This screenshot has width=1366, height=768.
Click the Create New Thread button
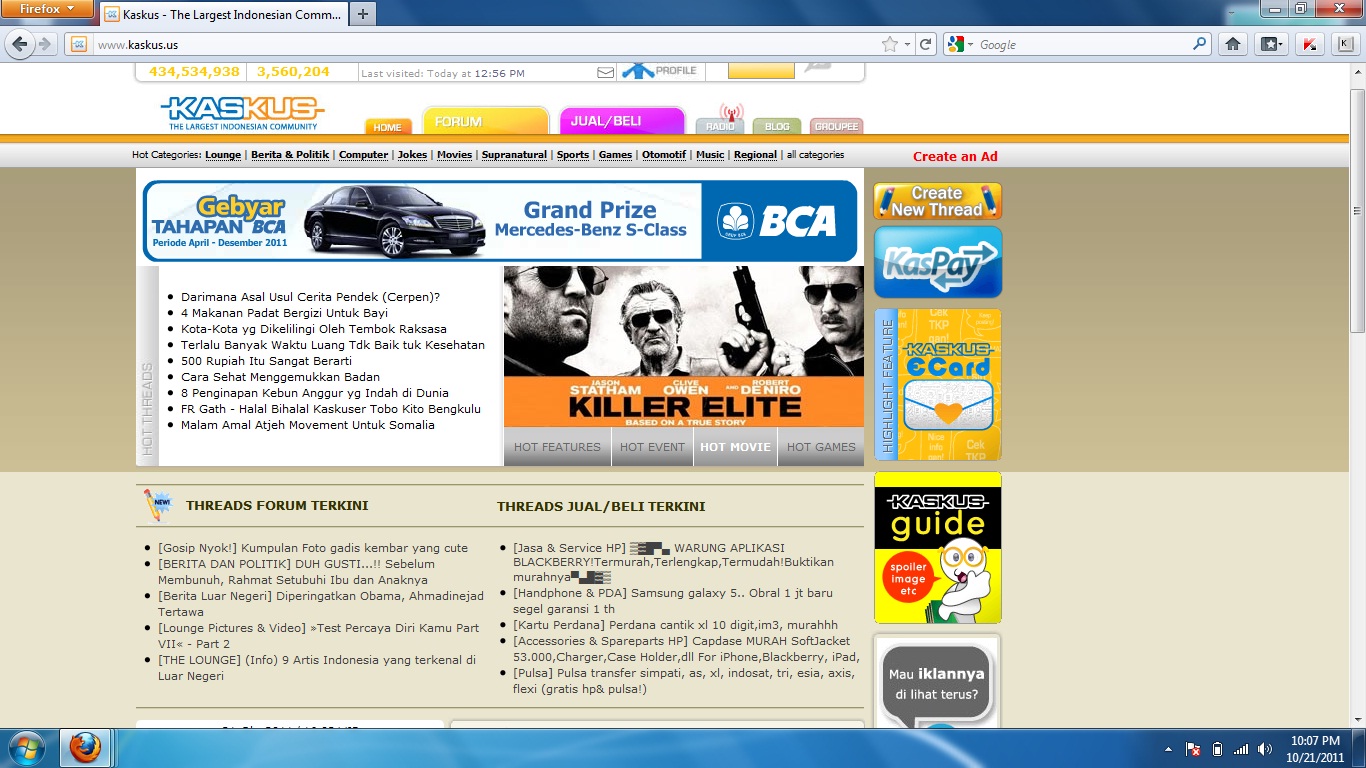[x=937, y=201]
